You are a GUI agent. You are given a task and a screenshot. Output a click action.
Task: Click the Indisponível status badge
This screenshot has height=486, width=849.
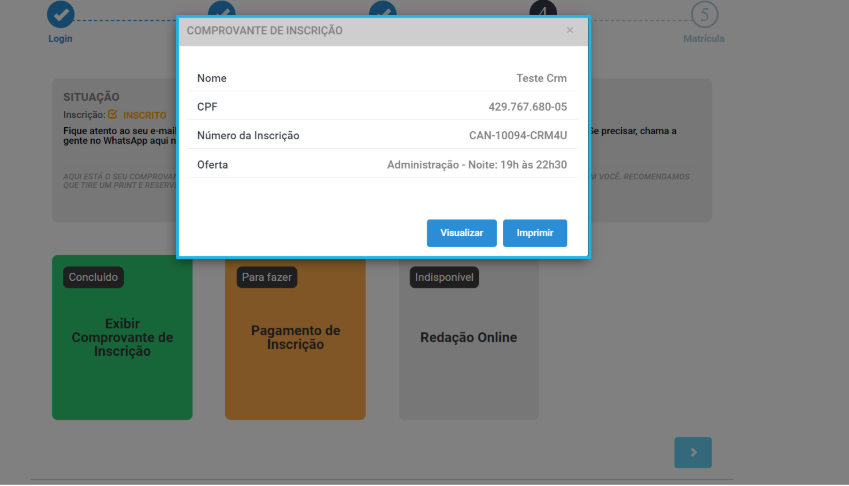point(444,277)
